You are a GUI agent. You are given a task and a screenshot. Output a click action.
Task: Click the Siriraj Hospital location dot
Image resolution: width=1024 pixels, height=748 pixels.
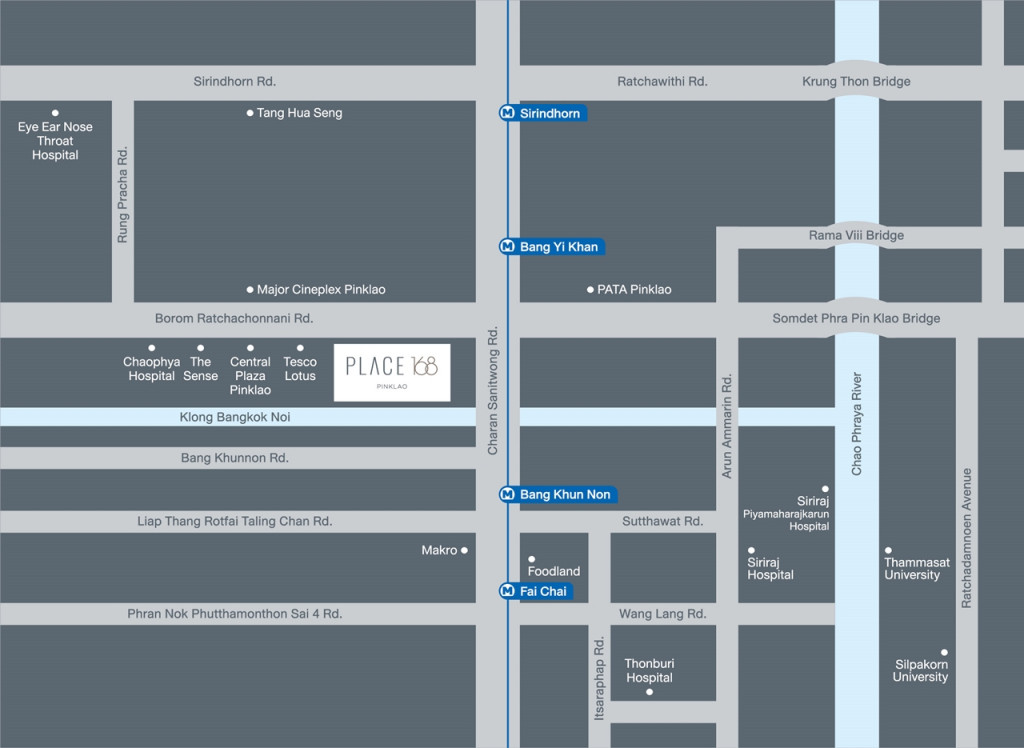[x=751, y=549]
